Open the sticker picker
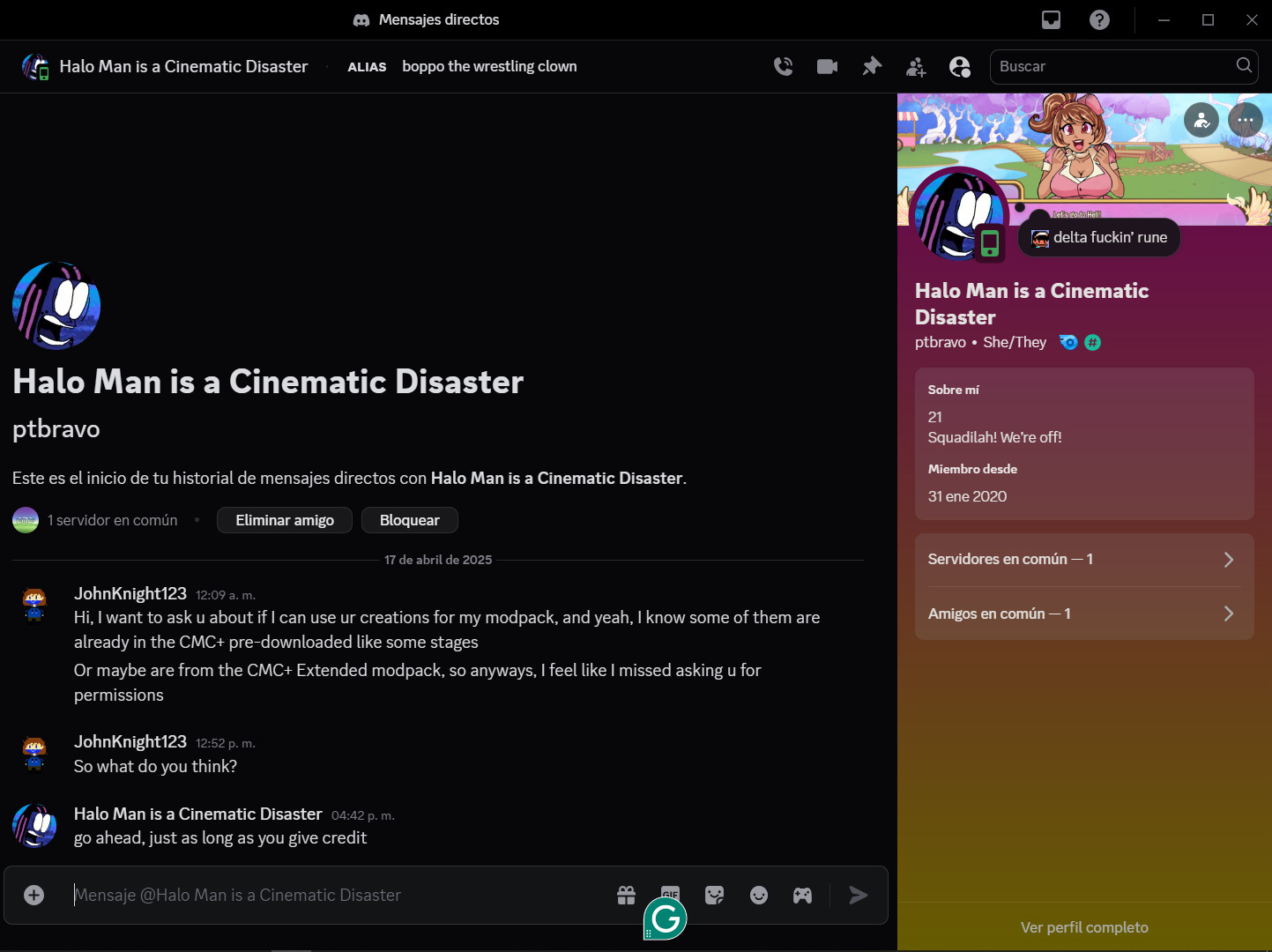This screenshot has height=952, width=1272. [715, 896]
